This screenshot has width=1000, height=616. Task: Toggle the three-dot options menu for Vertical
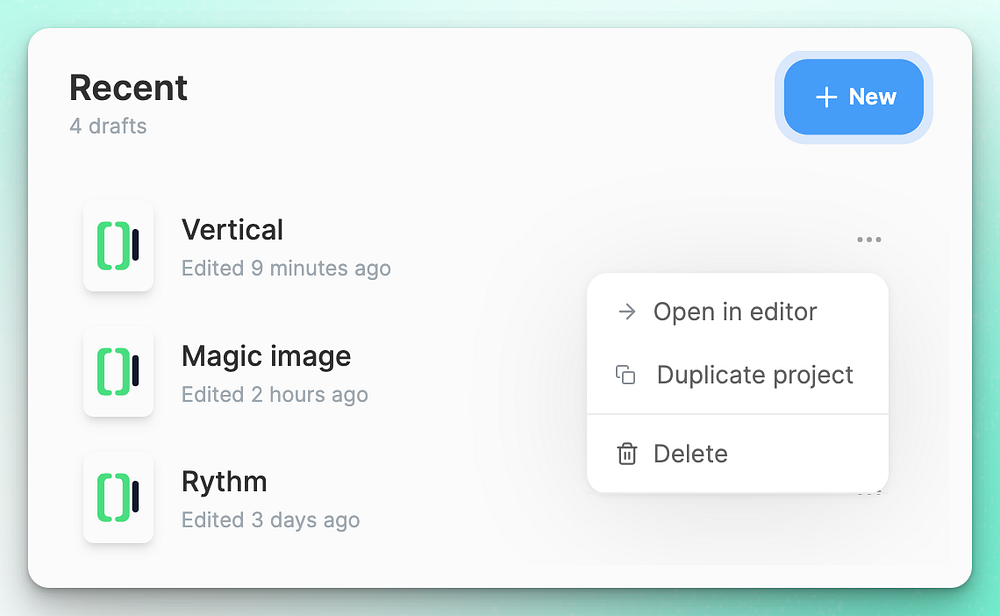[869, 240]
